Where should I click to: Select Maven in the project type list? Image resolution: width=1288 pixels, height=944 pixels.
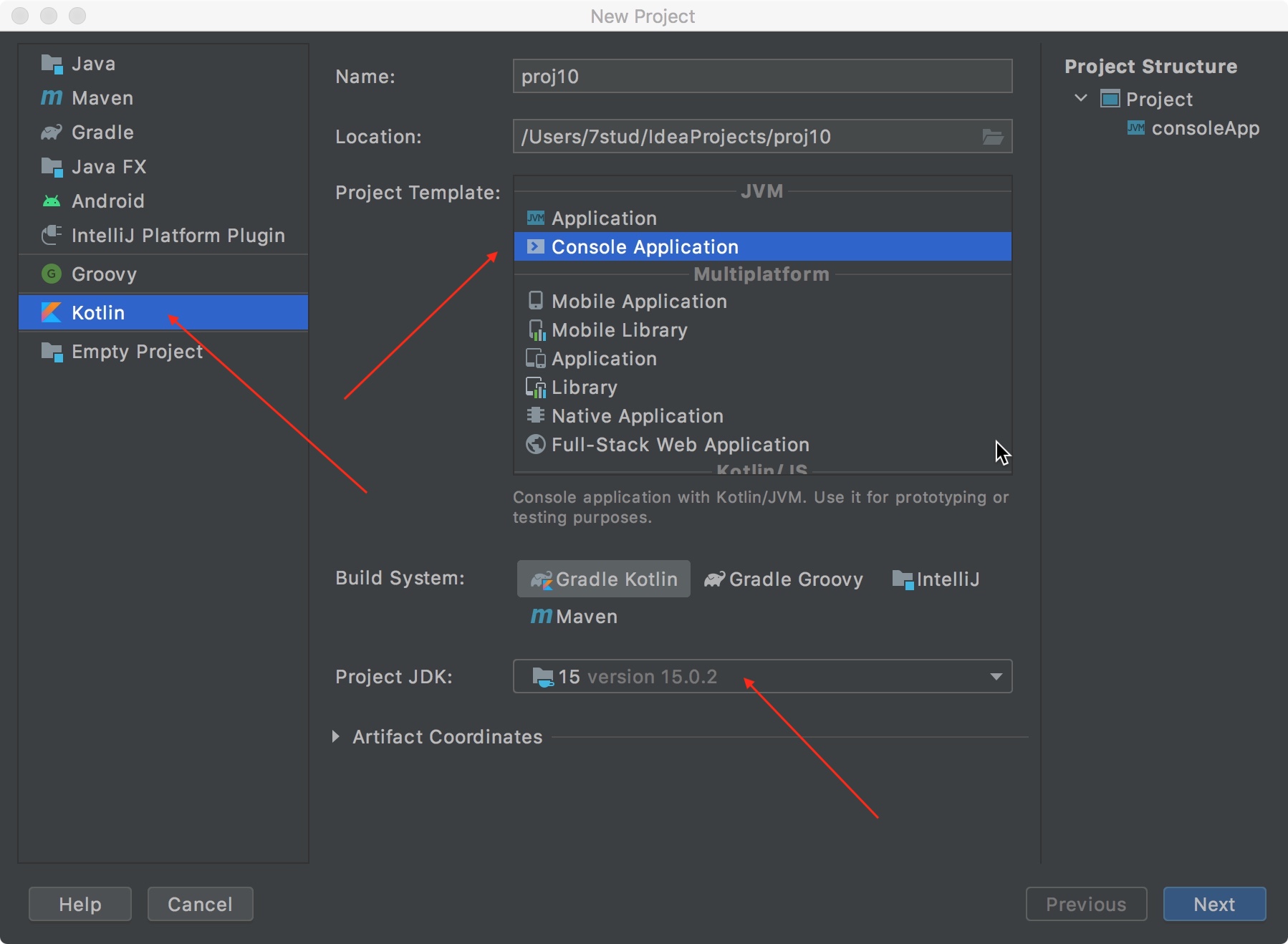[x=102, y=98]
